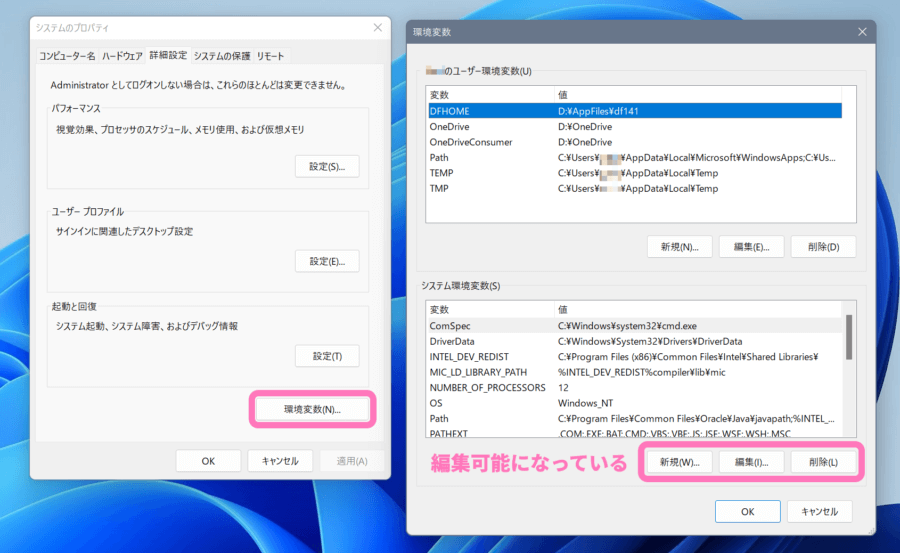Viewport: 900px width, 553px height.
Task: Close the 環境変数 dialog window
Action: coord(862,32)
